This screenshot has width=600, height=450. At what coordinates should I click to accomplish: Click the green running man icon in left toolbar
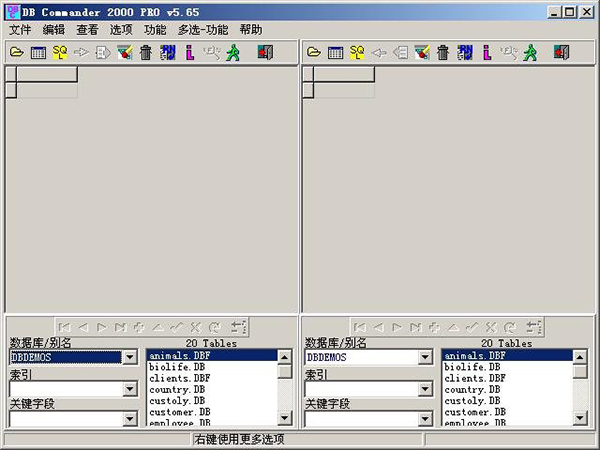click(233, 52)
